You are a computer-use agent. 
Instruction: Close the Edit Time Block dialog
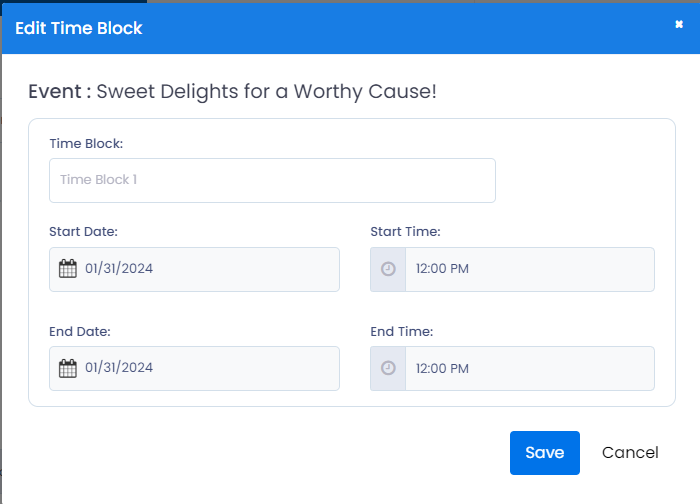[679, 24]
